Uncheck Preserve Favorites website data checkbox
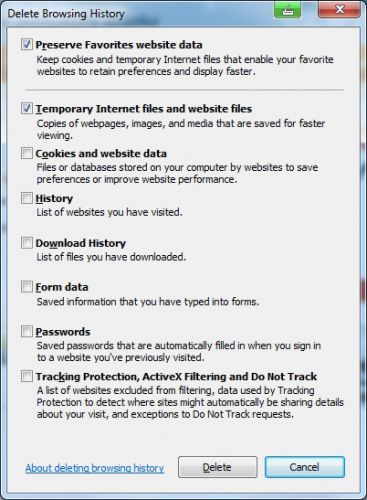This screenshot has width=367, height=500. point(27,44)
